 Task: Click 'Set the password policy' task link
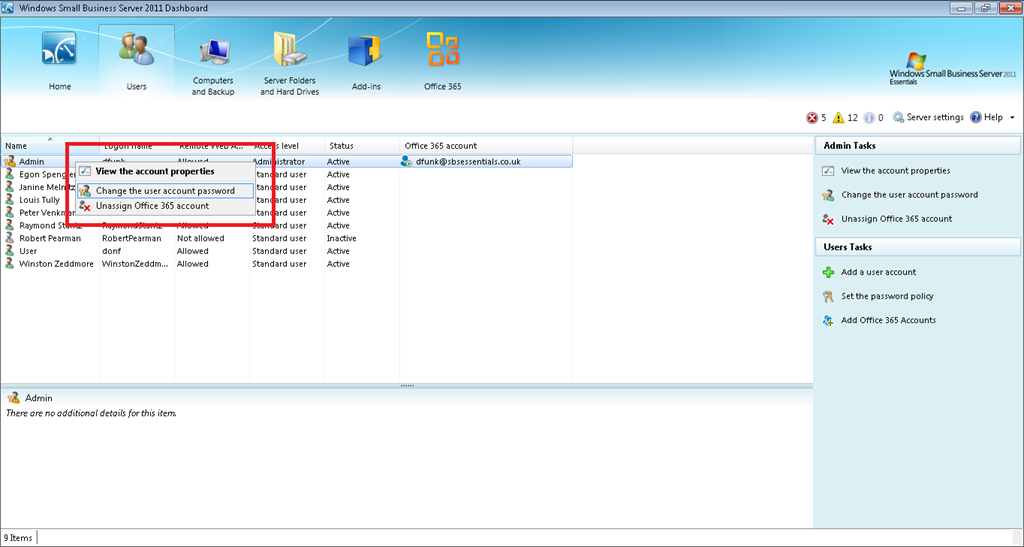tap(887, 296)
